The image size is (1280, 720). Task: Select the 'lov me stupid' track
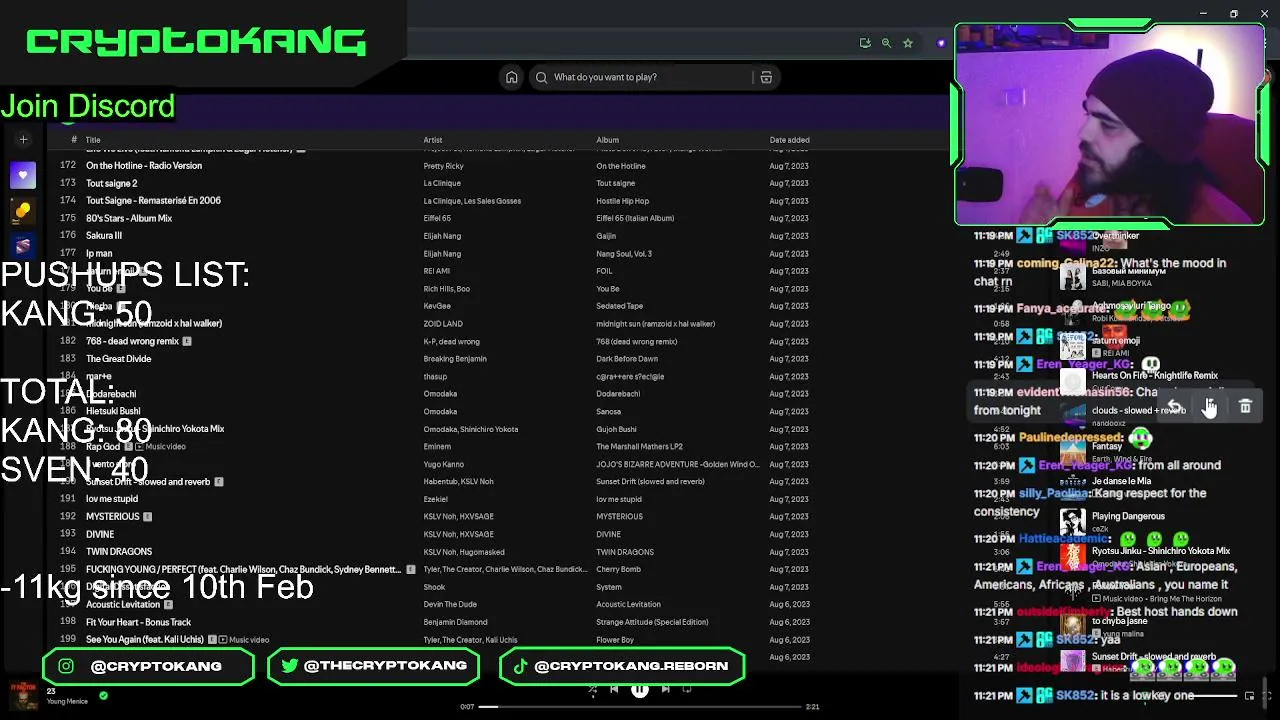coord(112,499)
